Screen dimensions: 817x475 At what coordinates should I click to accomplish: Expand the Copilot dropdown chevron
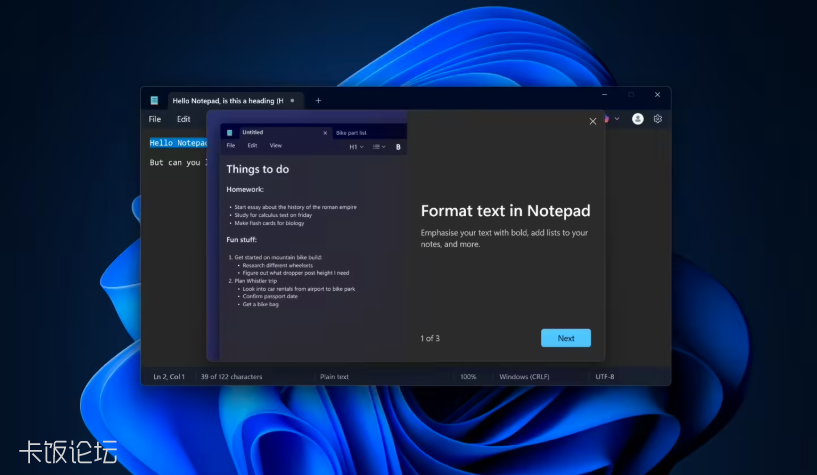coord(617,119)
